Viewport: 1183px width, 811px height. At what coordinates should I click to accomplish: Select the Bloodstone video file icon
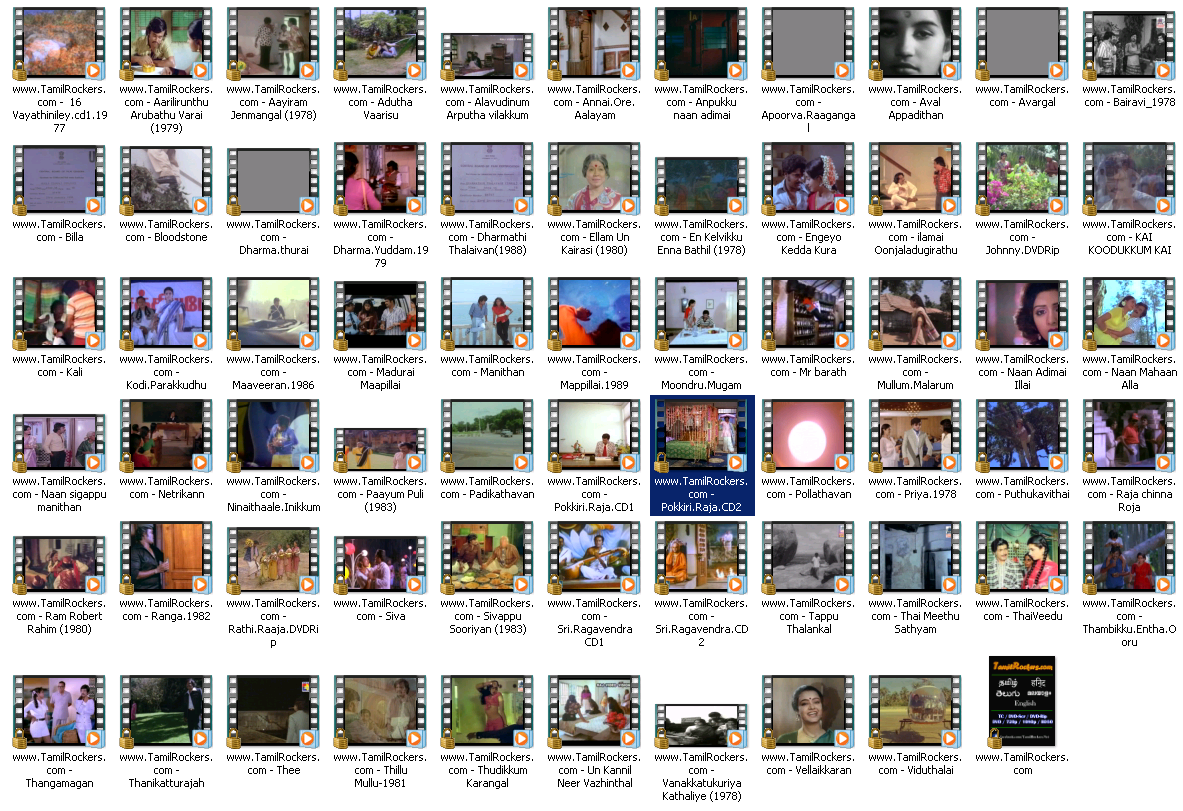[166, 181]
